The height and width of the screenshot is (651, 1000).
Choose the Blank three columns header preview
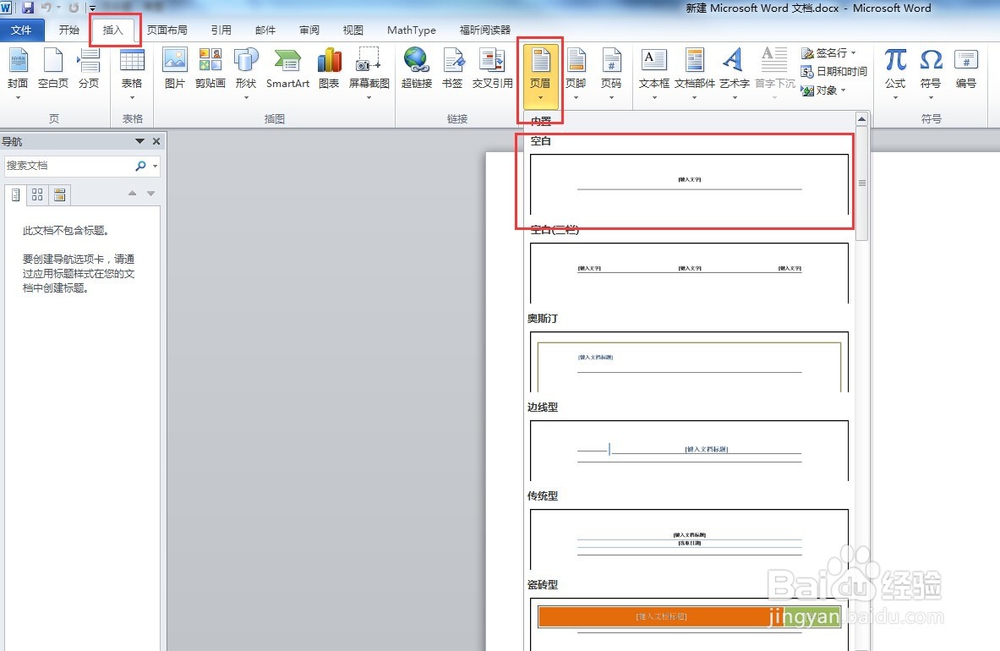click(689, 273)
